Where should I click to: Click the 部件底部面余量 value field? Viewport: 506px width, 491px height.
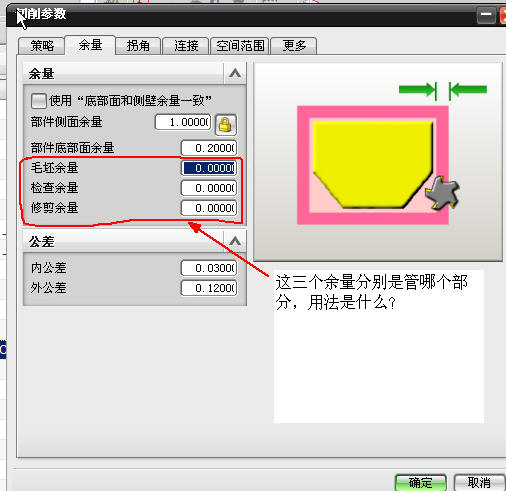click(209, 148)
